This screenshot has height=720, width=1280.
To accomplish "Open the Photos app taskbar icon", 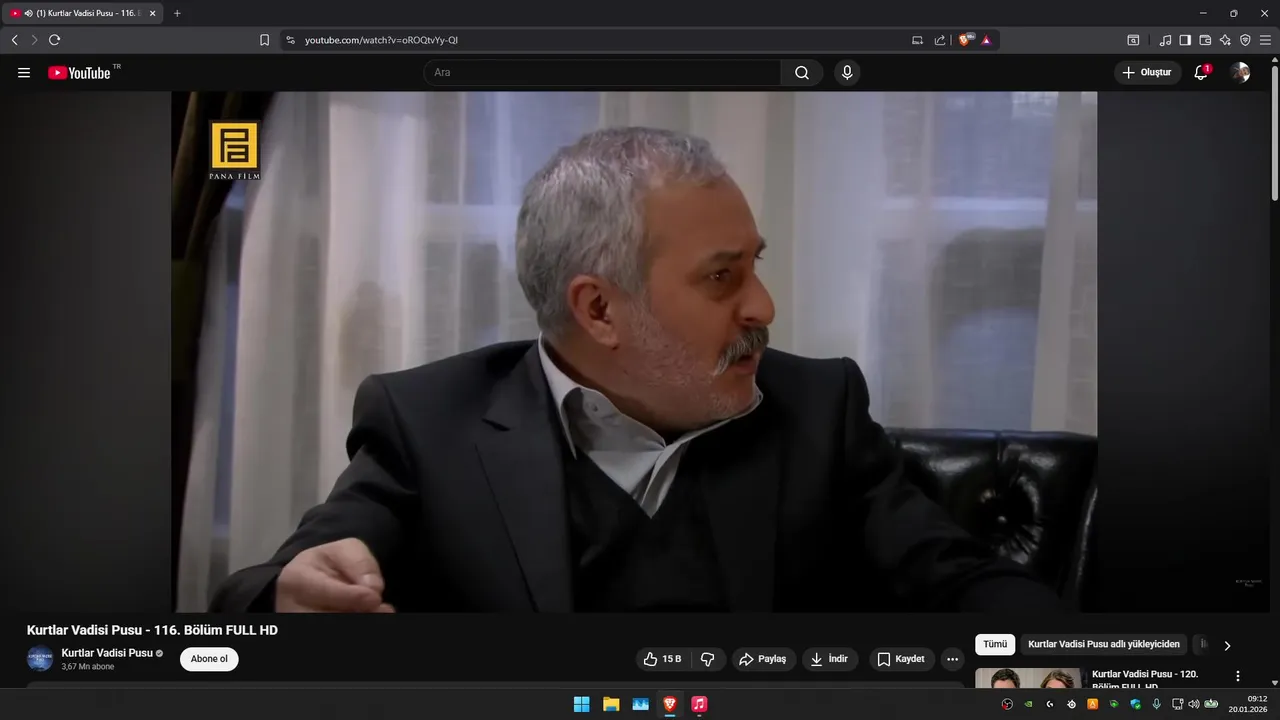I will [640, 704].
